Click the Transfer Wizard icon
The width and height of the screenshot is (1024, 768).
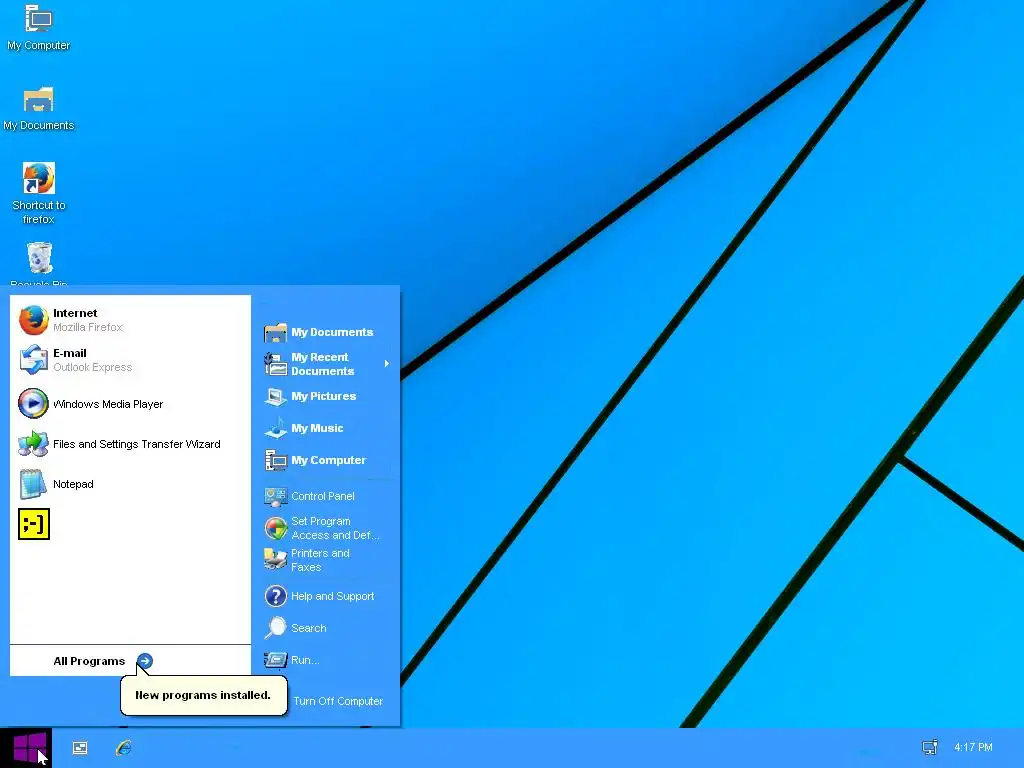click(33, 444)
